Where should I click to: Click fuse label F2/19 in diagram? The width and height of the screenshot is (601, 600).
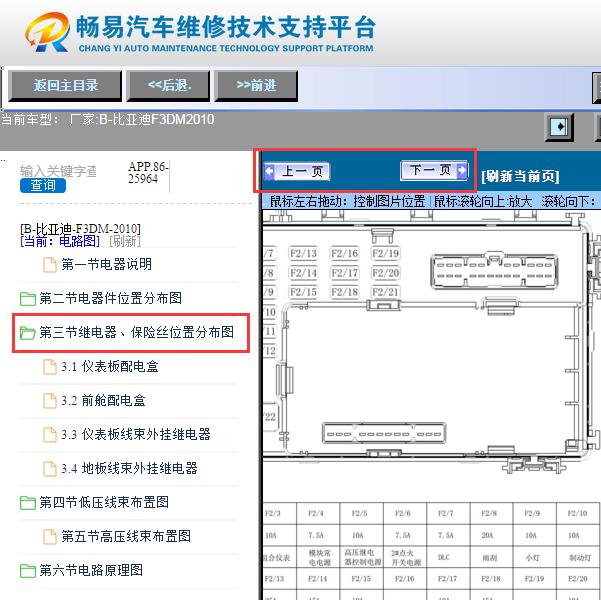[x=386, y=253]
